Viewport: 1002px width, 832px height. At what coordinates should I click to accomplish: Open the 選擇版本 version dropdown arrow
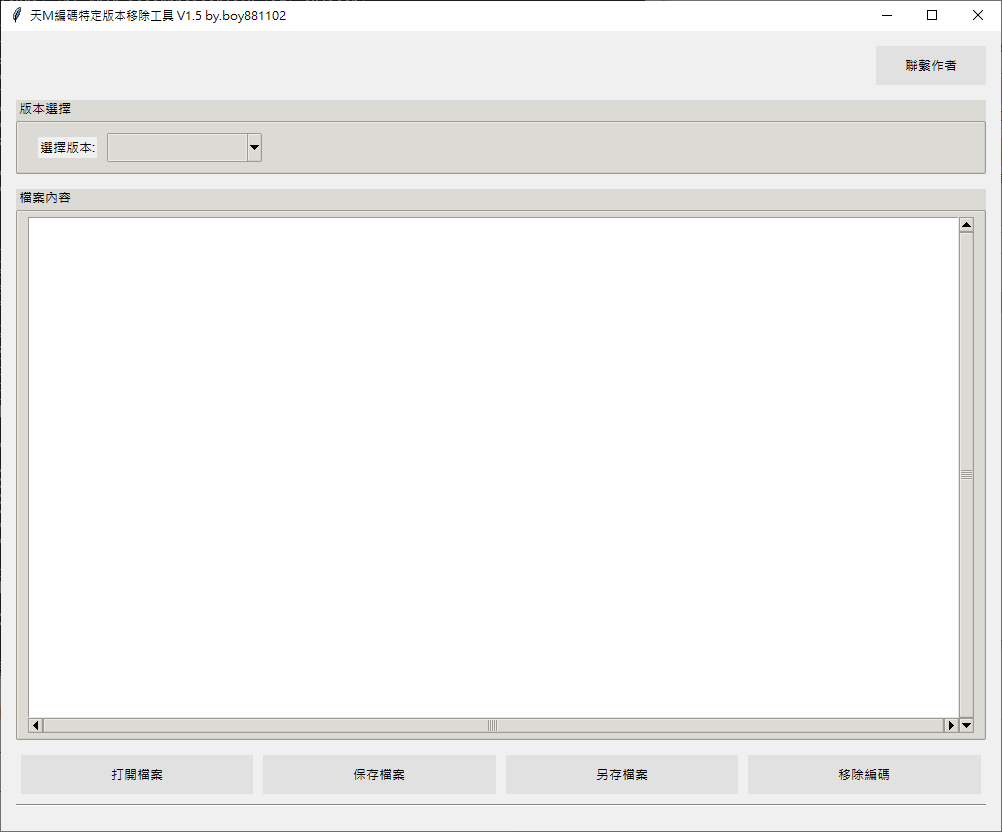254,148
